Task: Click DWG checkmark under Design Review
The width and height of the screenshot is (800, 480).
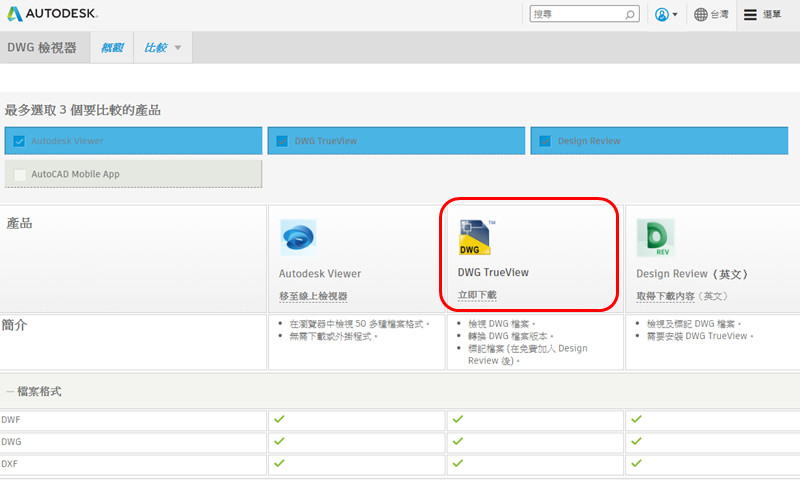Action: (x=636, y=441)
